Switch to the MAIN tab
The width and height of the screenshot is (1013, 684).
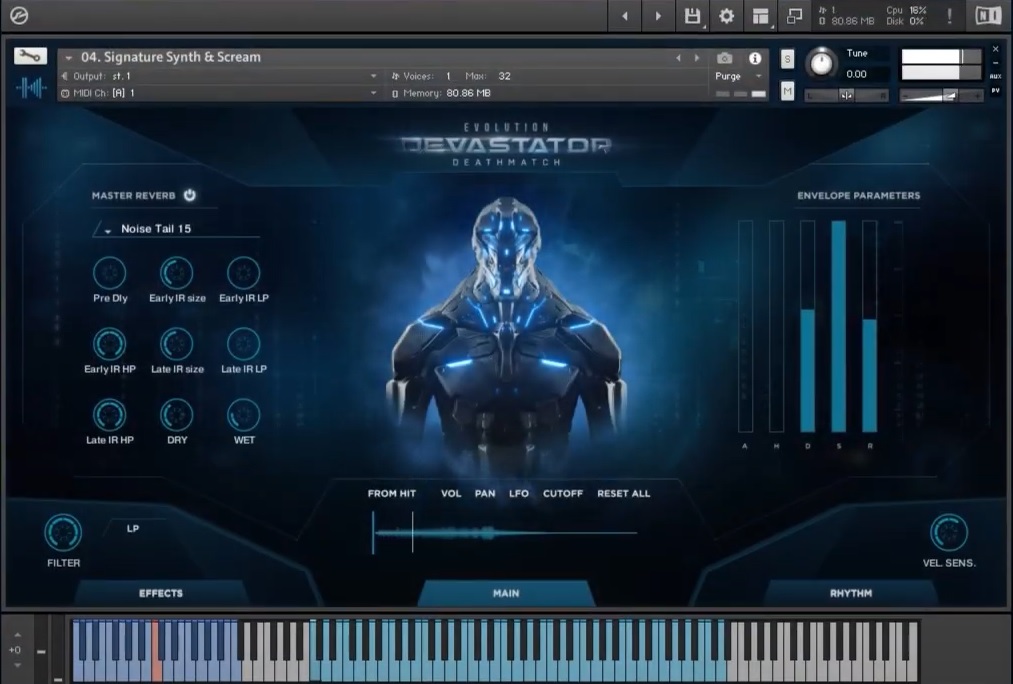(506, 593)
